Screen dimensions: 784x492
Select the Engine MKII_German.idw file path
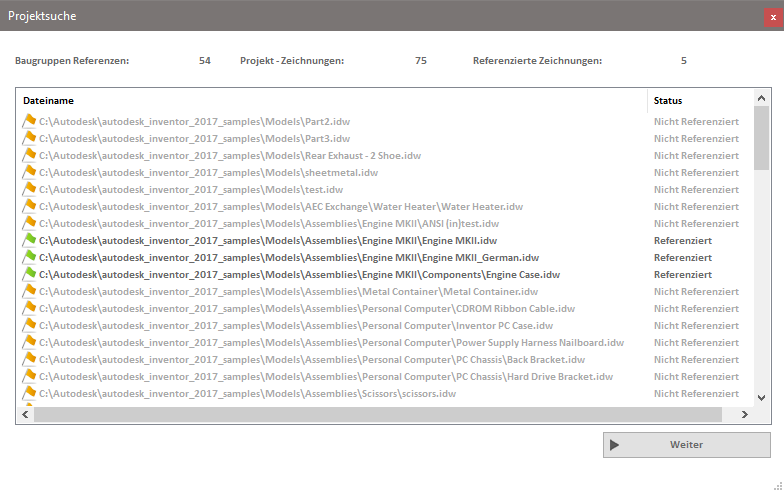coord(289,258)
